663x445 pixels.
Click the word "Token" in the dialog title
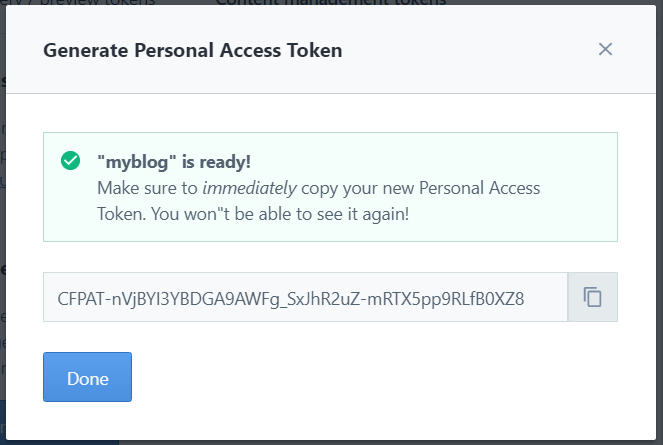coord(314,50)
